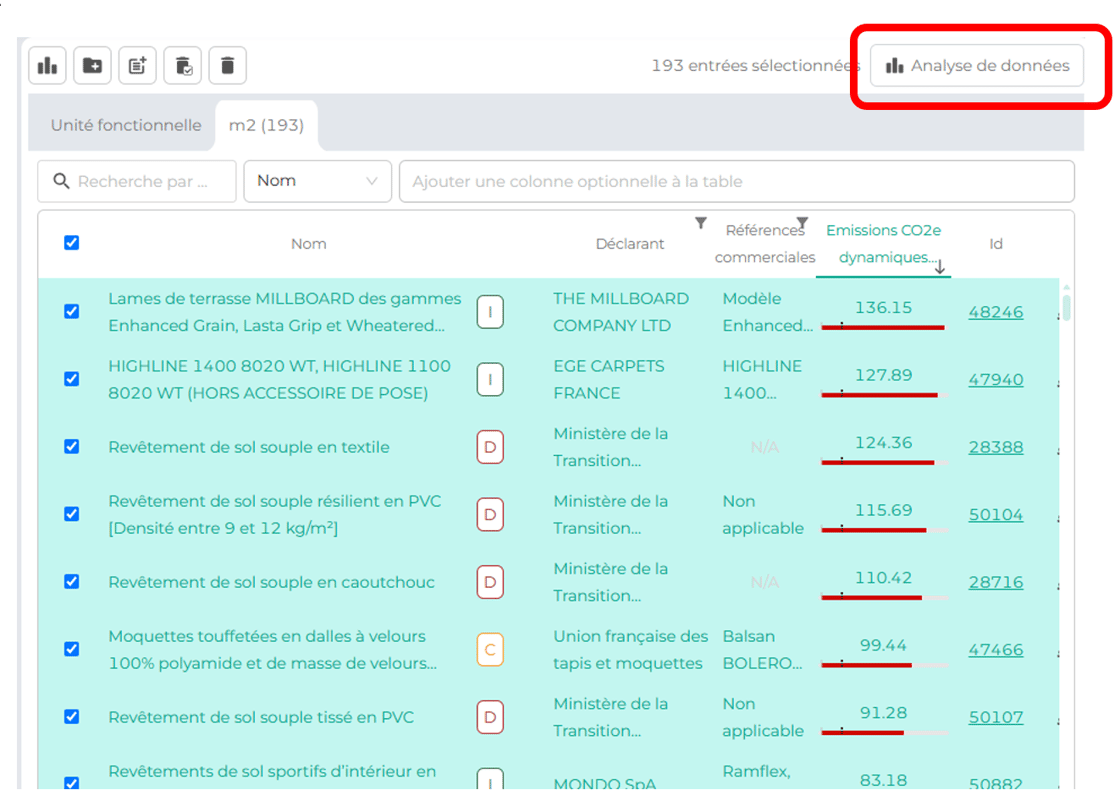Open HIGHLINE 1400 8020 WT entry
Image resolution: width=1120 pixels, height=790 pixels.
point(279,379)
